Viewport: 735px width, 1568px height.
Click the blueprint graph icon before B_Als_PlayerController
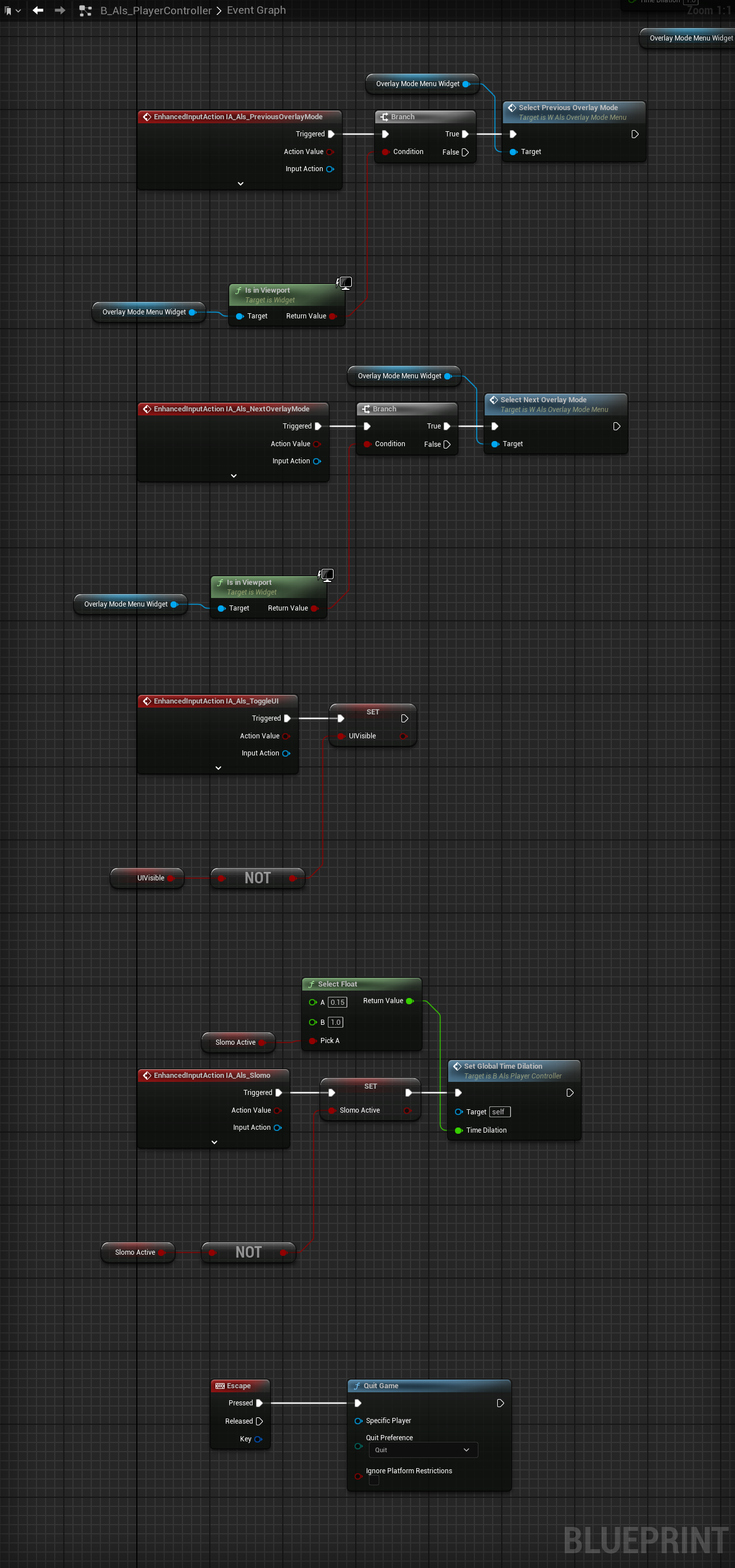click(x=85, y=10)
